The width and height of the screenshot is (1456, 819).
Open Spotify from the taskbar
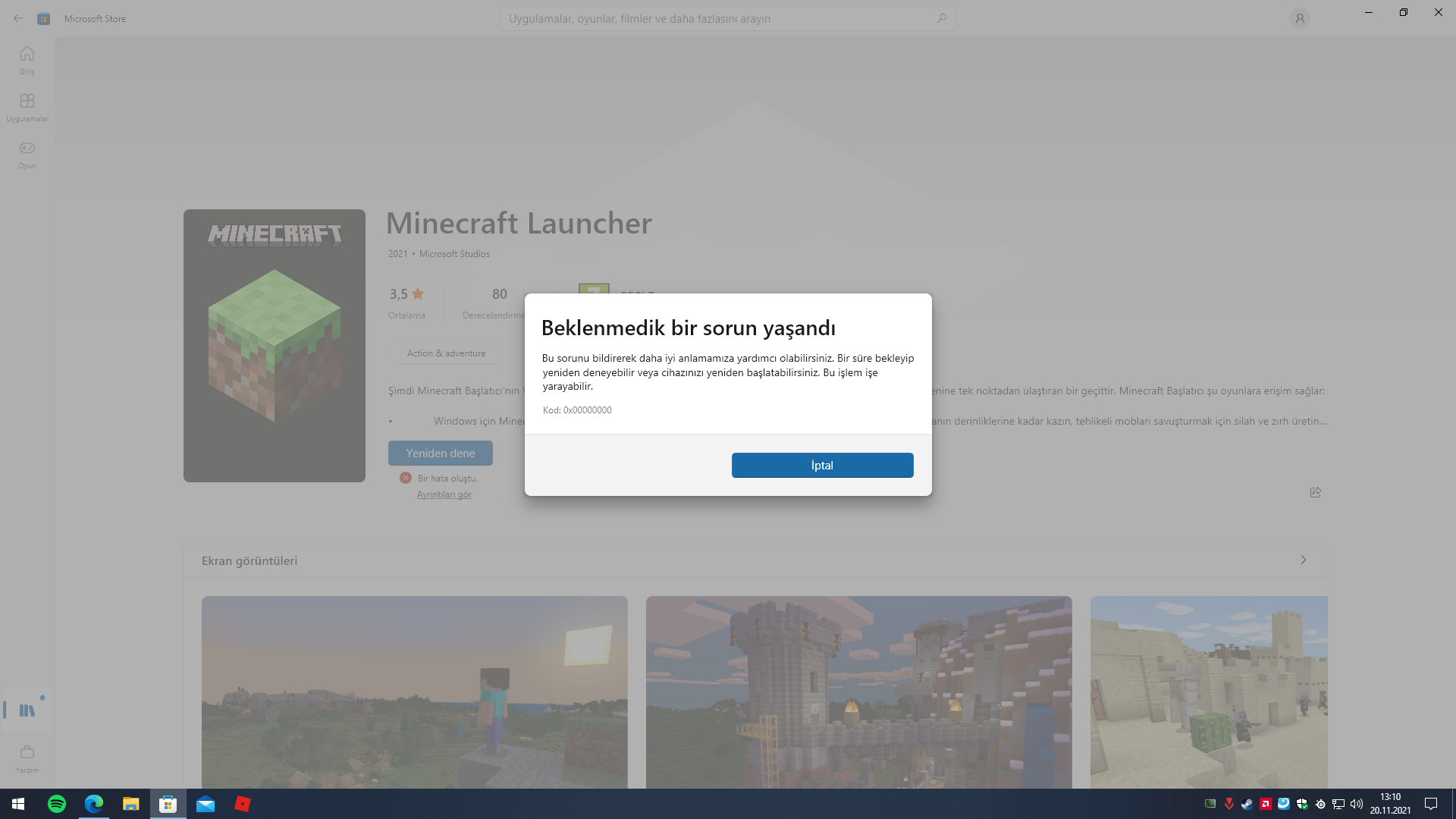pyautogui.click(x=57, y=804)
